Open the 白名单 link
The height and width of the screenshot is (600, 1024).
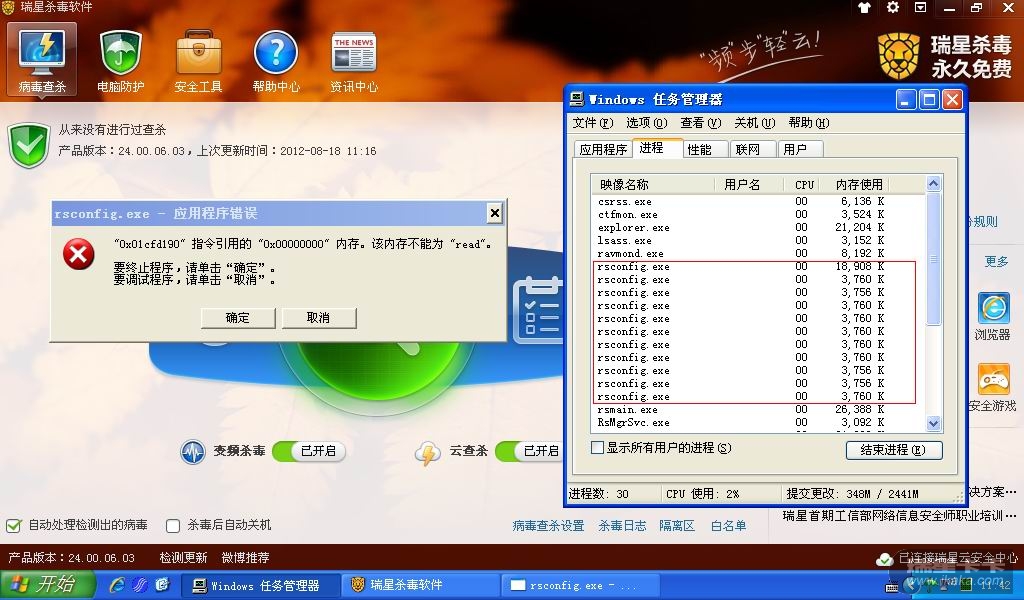728,526
